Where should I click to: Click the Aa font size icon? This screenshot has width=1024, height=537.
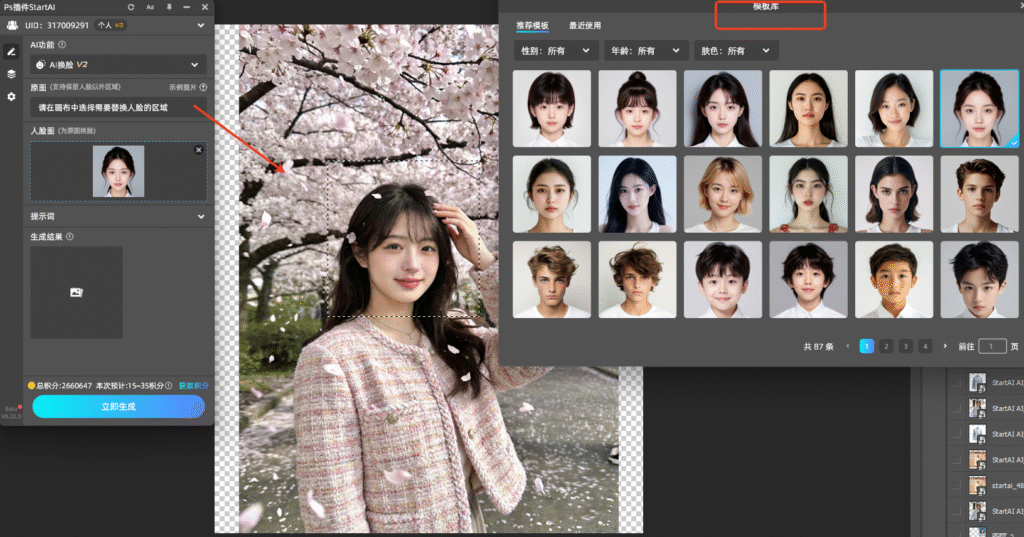(149, 7)
